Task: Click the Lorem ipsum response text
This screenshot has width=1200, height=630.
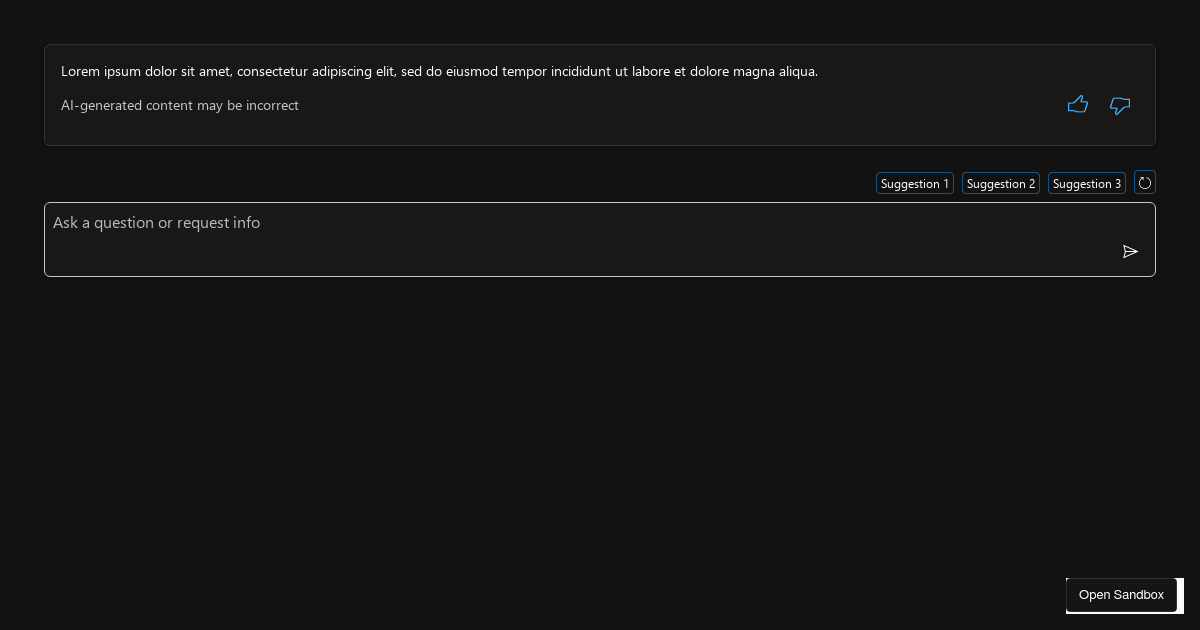Action: point(439,71)
